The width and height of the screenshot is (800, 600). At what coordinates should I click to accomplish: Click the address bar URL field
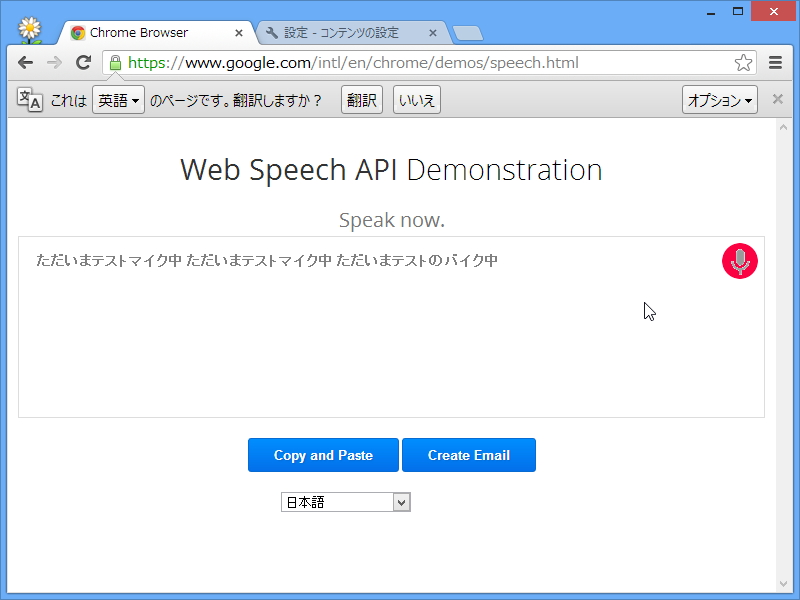pos(400,62)
